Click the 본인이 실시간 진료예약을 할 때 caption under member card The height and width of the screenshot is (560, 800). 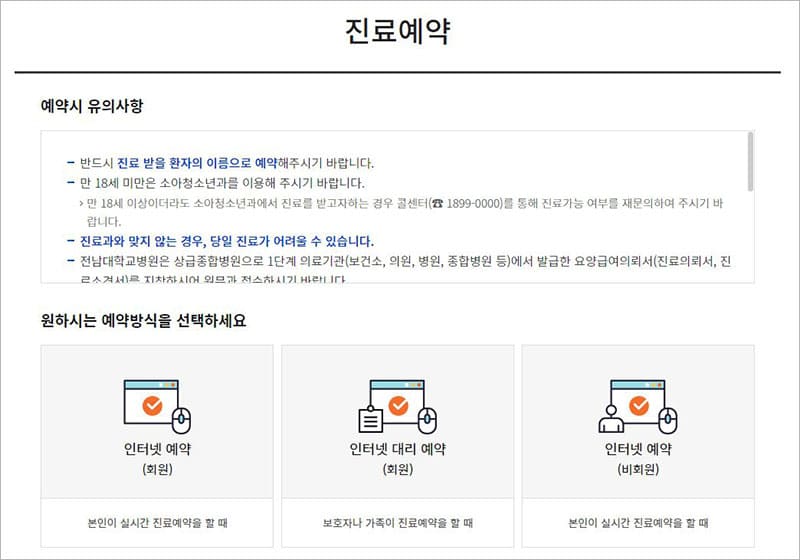pos(157,522)
